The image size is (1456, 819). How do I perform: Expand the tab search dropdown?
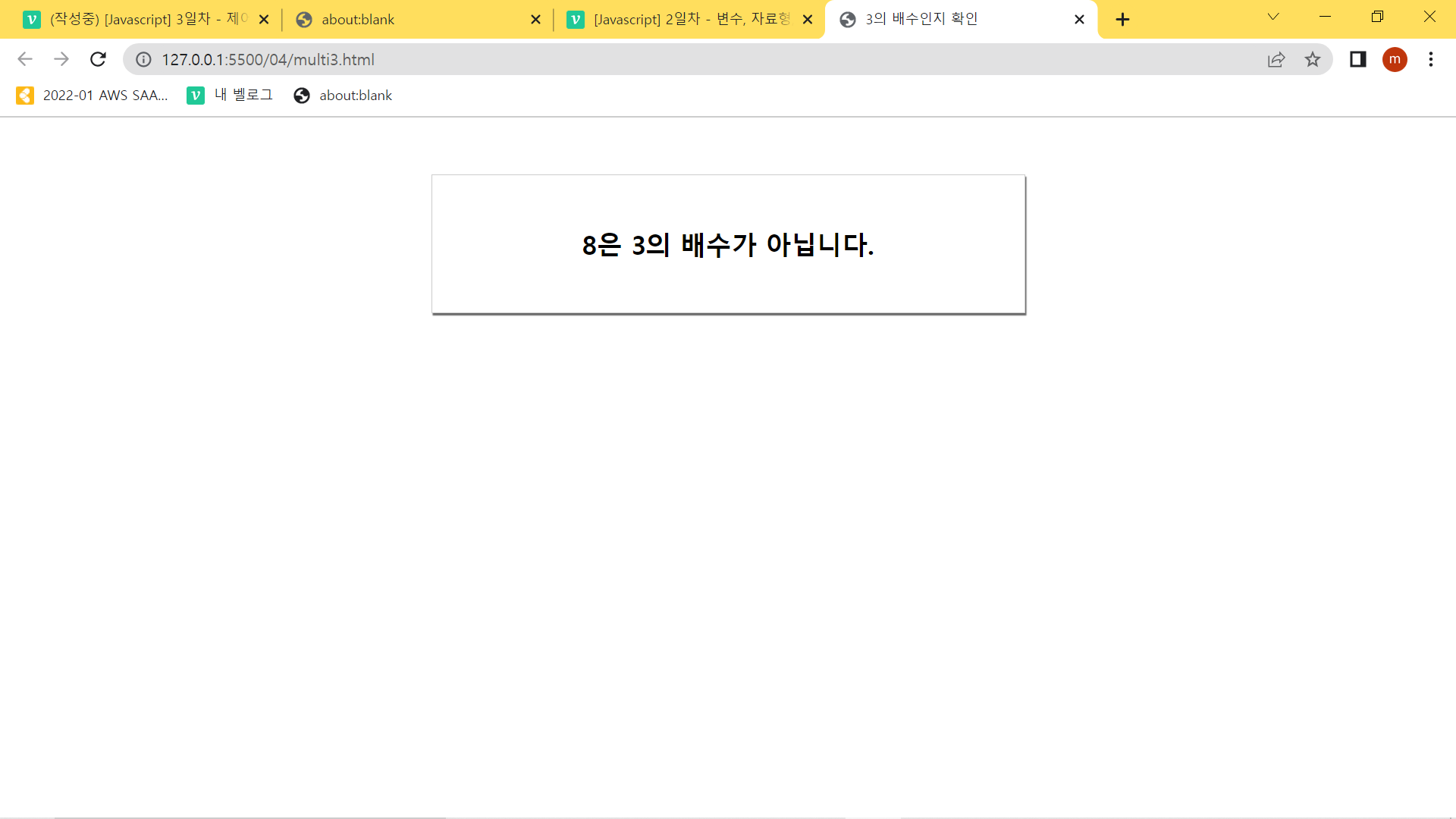click(x=1273, y=17)
